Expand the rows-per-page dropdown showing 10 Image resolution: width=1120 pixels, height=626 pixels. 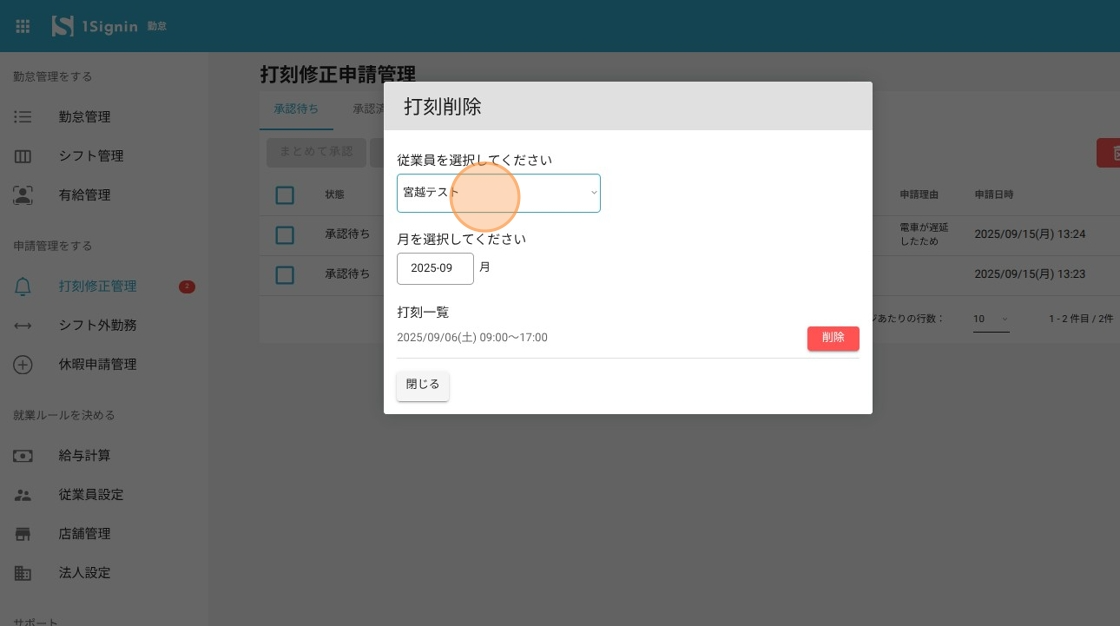[991, 319]
